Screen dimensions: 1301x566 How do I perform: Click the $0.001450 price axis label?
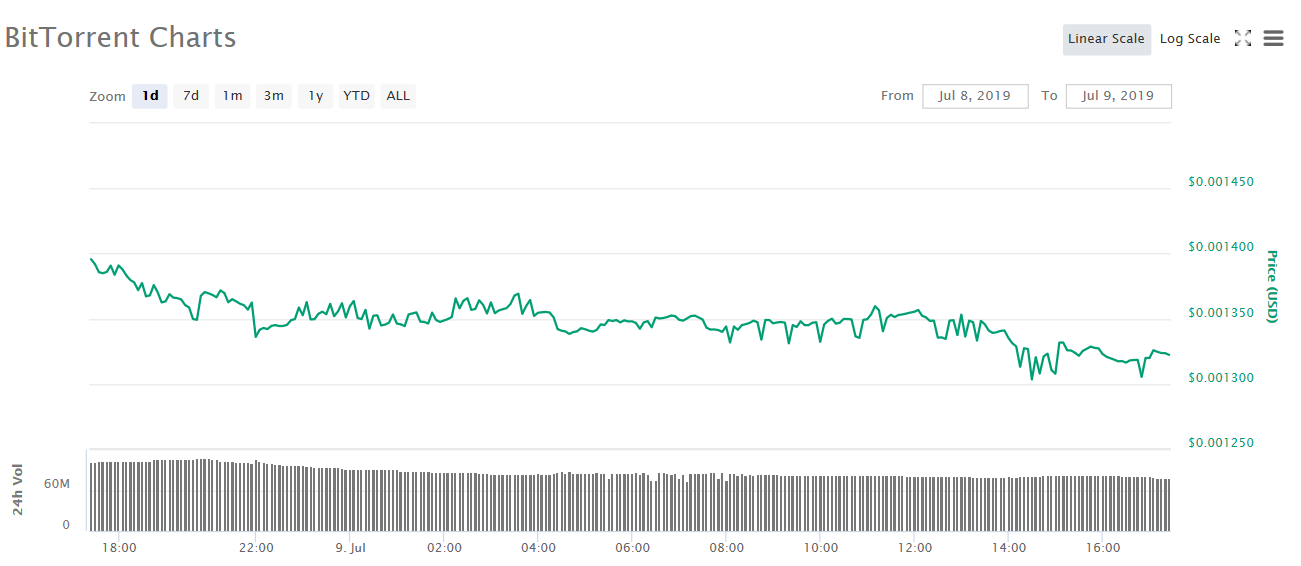point(1221,182)
